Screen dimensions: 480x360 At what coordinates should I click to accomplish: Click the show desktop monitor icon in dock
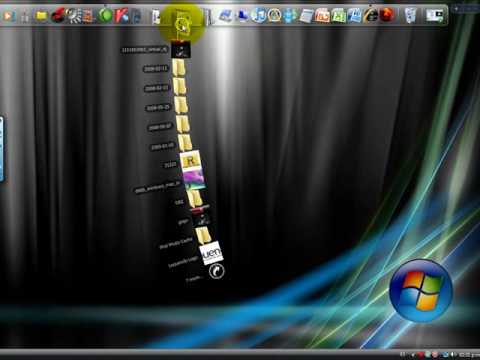click(x=435, y=16)
